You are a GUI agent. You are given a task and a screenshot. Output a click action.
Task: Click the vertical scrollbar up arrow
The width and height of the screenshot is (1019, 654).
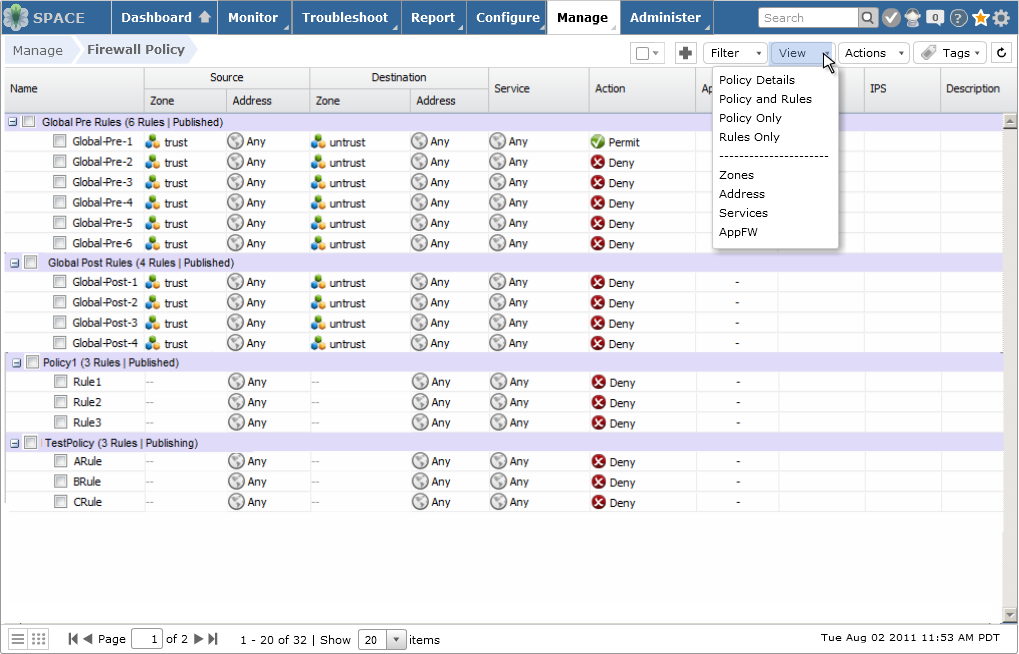point(1009,121)
